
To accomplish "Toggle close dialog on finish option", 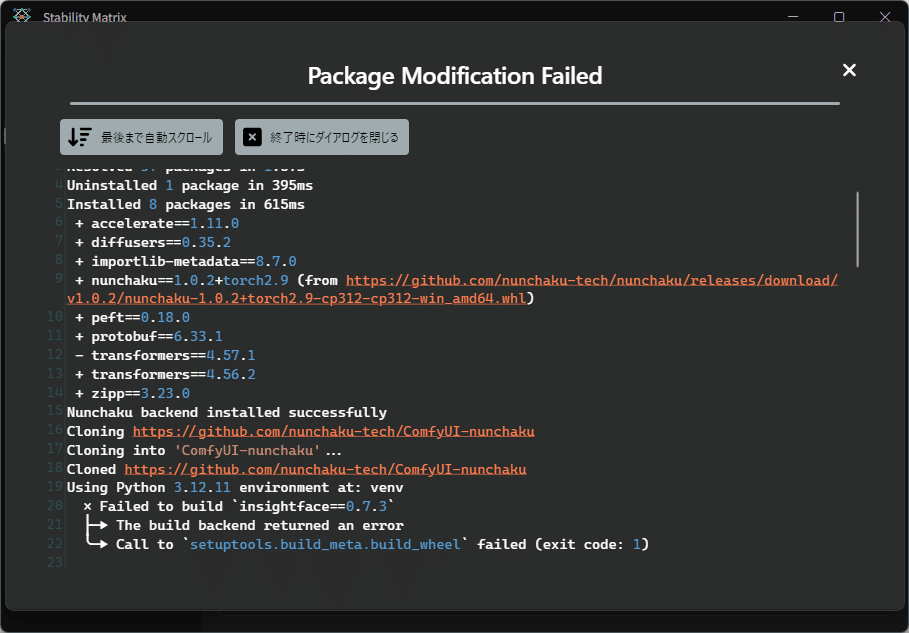I will pos(322,137).
